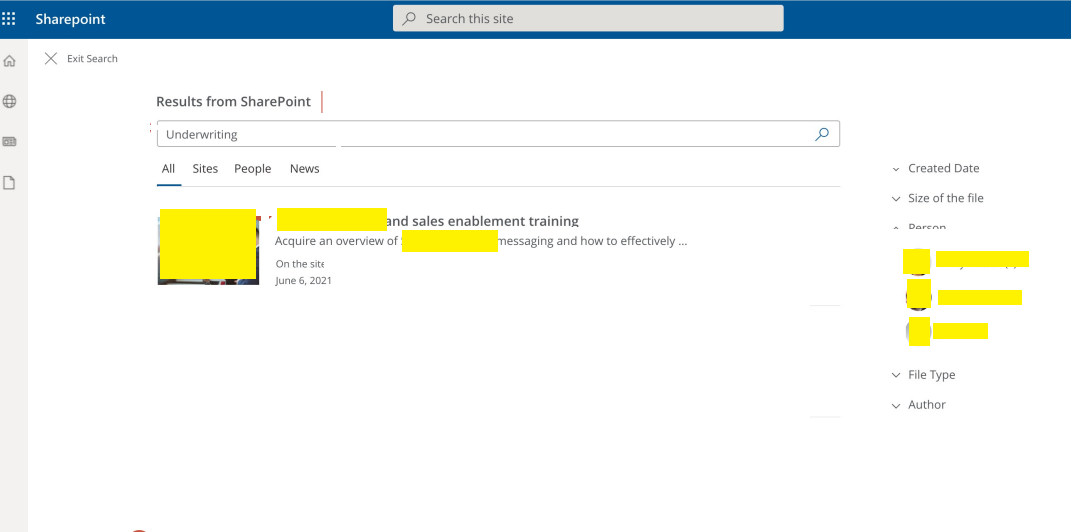Viewport: 1071px width, 532px height.
Task: Switch to the People tab
Action: click(x=253, y=169)
